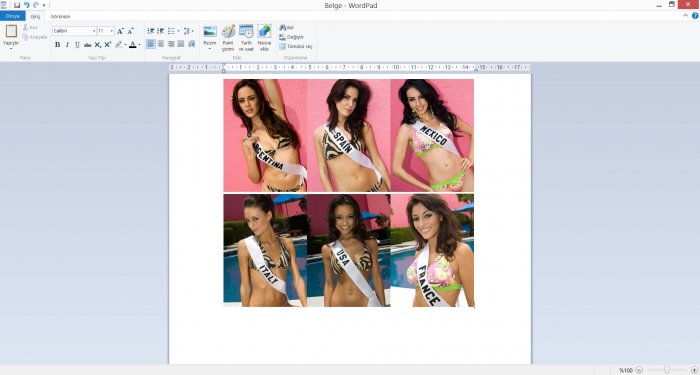Screen dimensions: 700x375
Task: Save the document from quick access toolbar
Action: pos(17,5)
